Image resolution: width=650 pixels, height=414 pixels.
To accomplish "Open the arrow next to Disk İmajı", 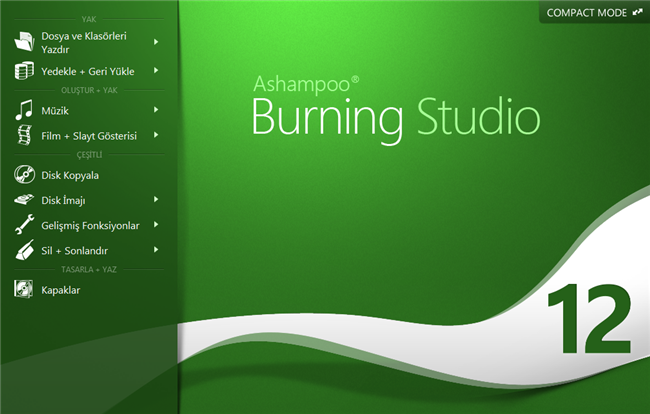I will 156,200.
